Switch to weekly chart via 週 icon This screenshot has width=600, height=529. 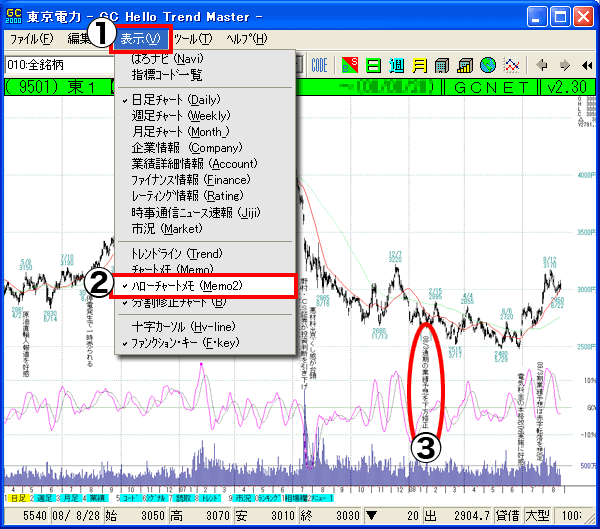396,65
